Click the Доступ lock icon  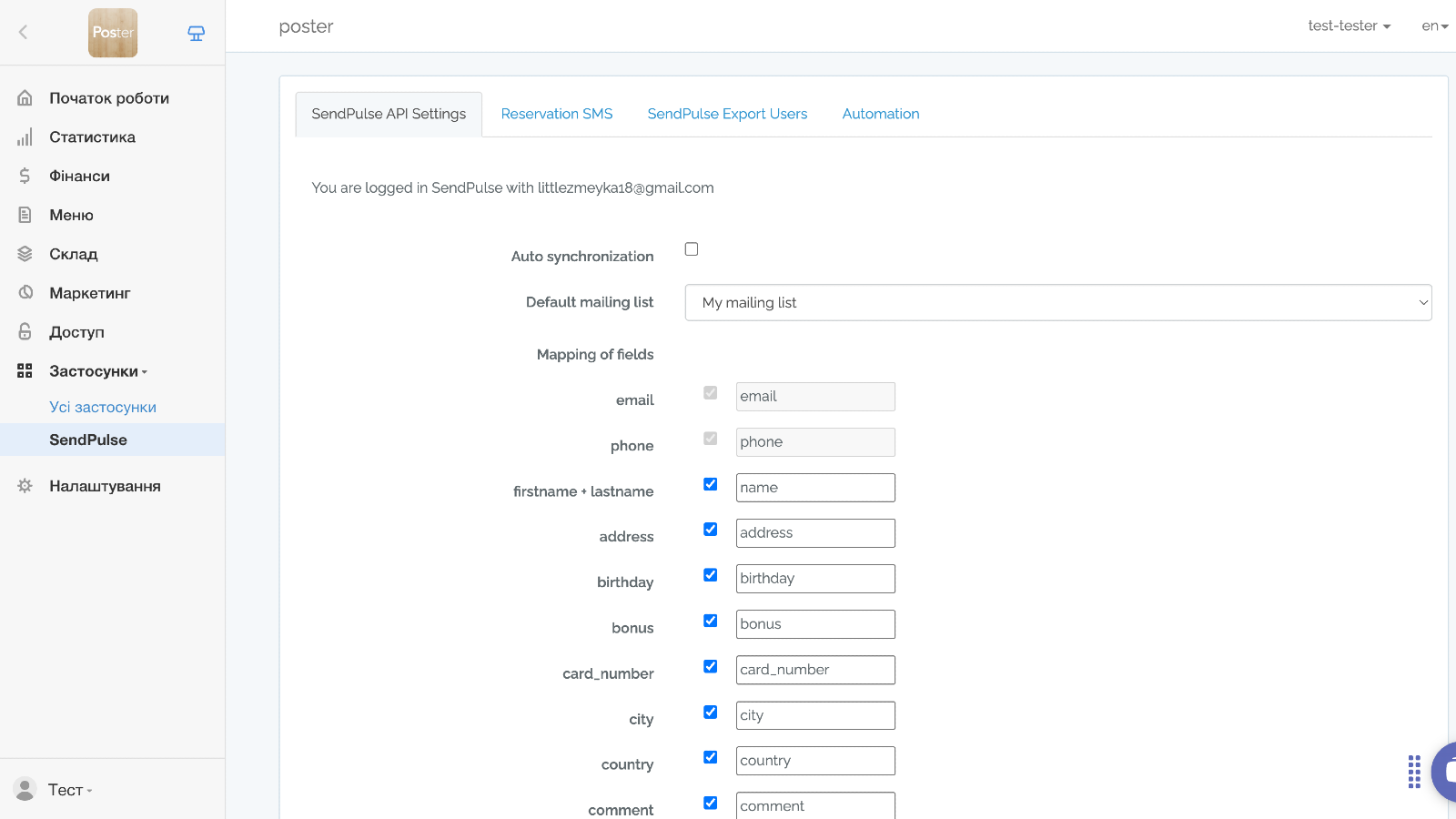pyautogui.click(x=25, y=332)
